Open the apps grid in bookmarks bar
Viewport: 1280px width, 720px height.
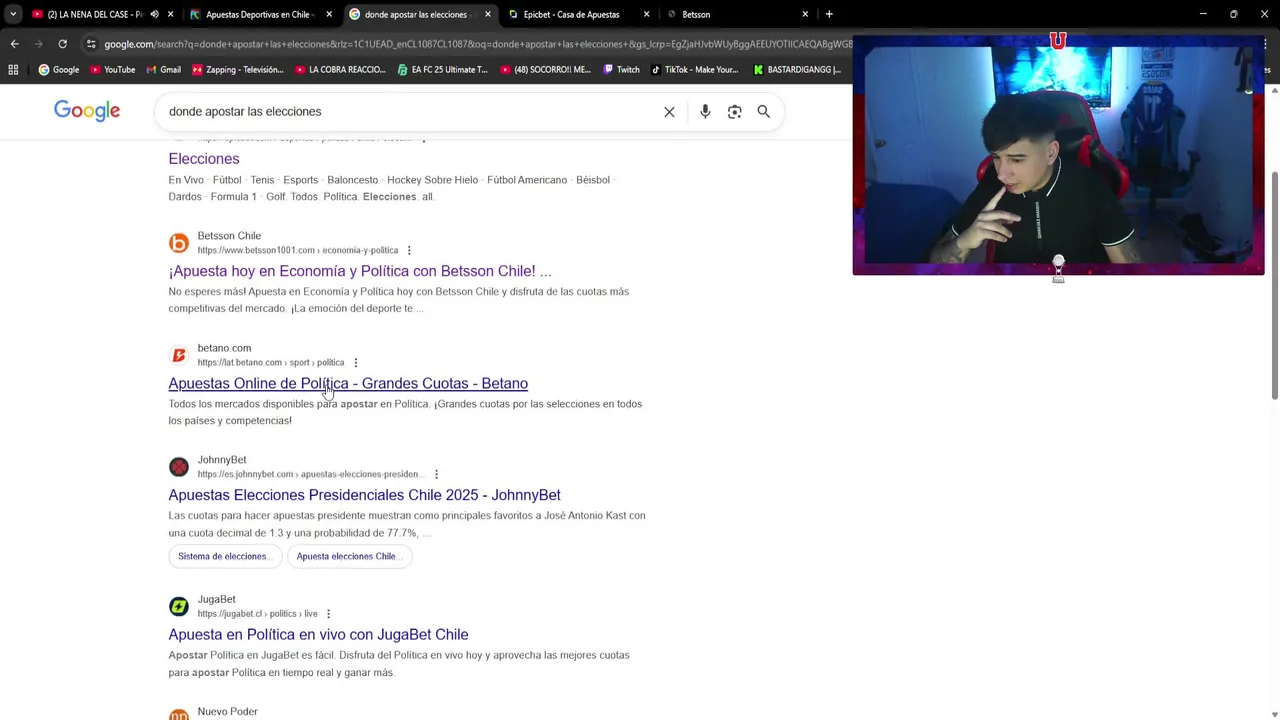click(13, 69)
